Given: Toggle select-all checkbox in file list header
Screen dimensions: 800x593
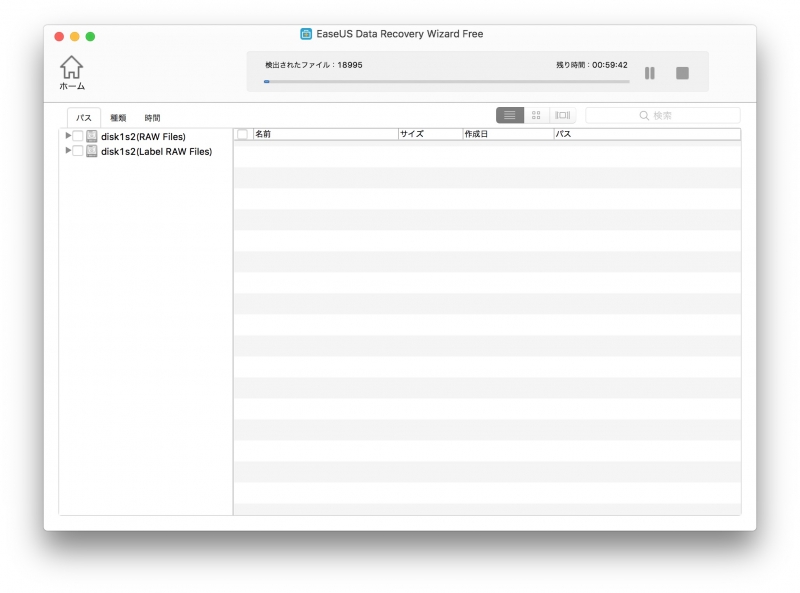Looking at the screenshot, I should coord(242,134).
